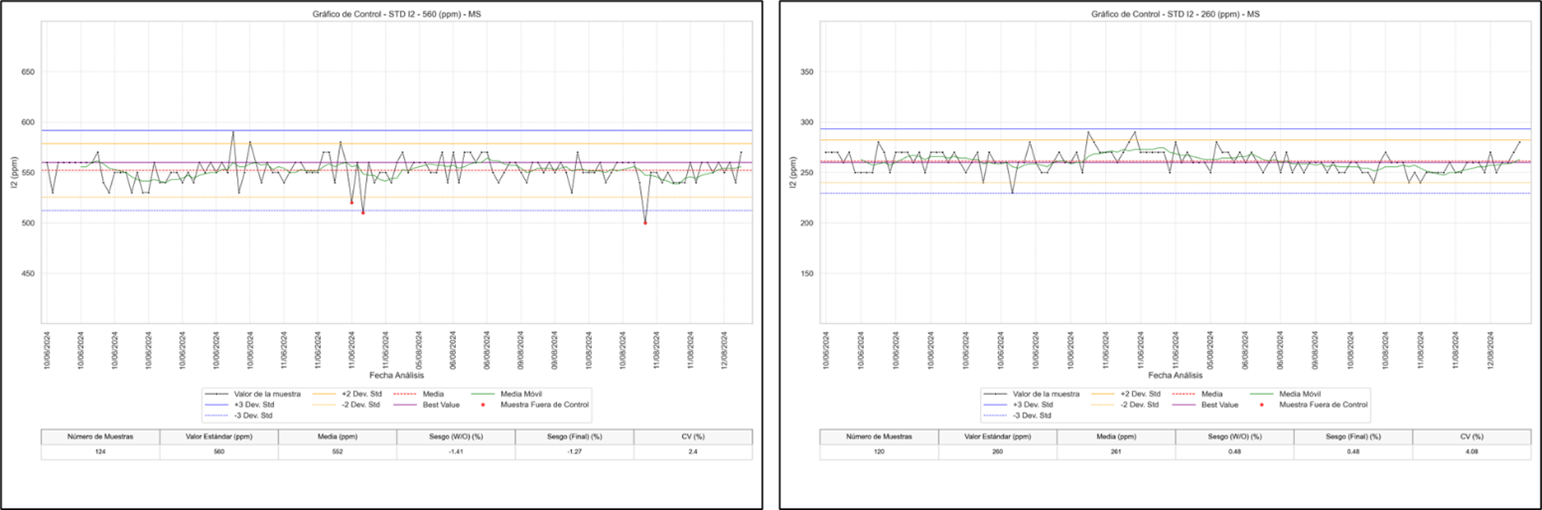Select '+2 Dev. Std' legend entry in right chart

point(1139,395)
